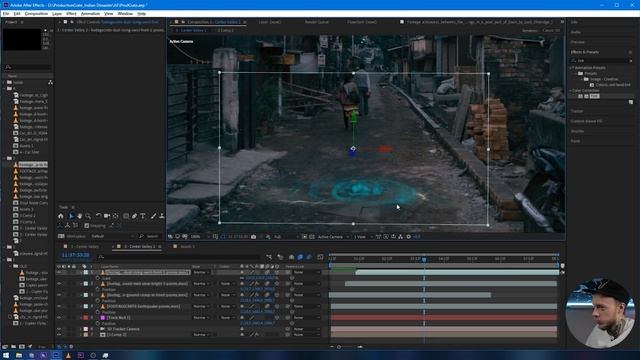Select the Brush tool
The image size is (640, 360).
[153, 216]
